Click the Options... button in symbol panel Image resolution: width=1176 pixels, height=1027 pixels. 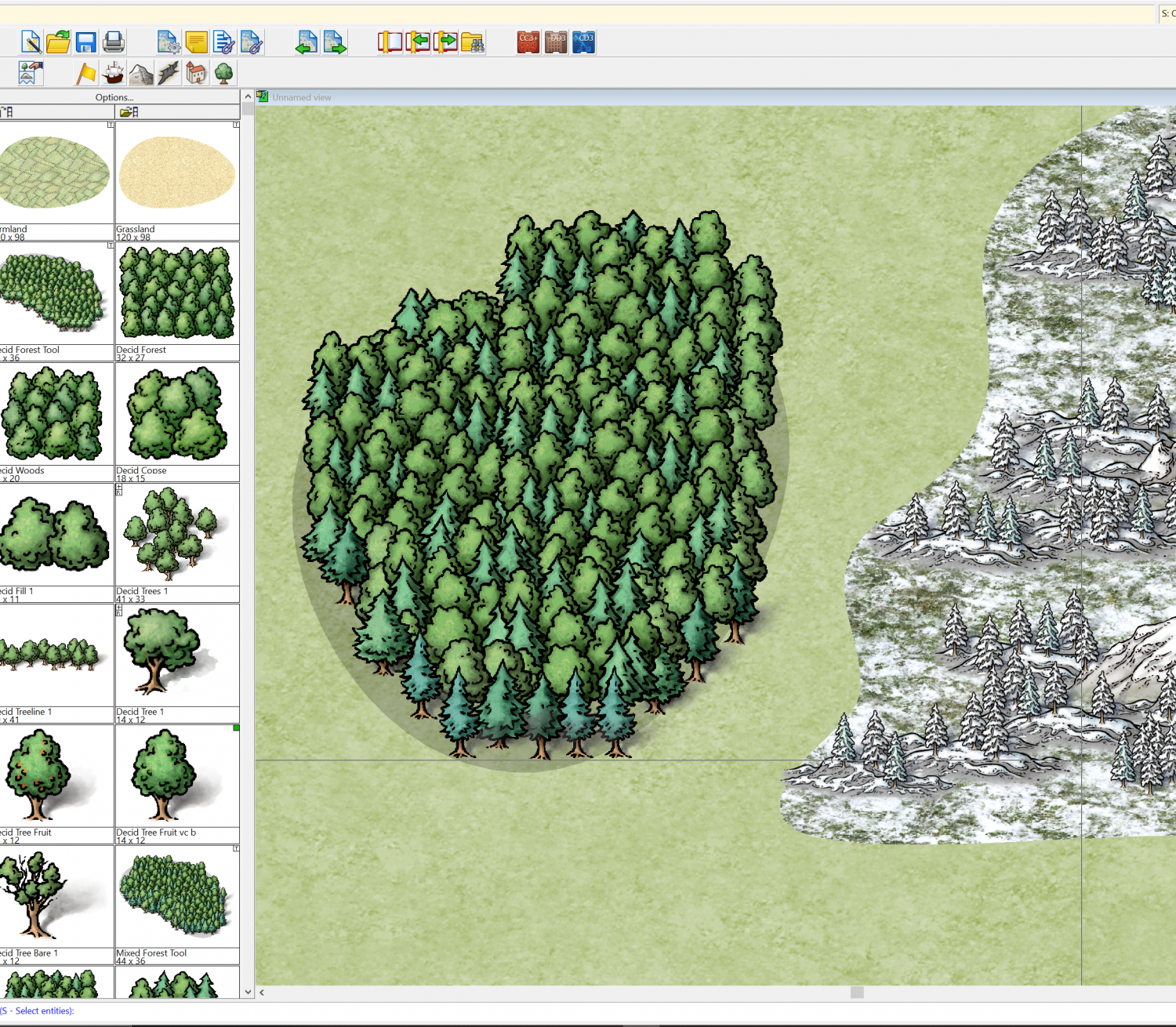(x=114, y=97)
